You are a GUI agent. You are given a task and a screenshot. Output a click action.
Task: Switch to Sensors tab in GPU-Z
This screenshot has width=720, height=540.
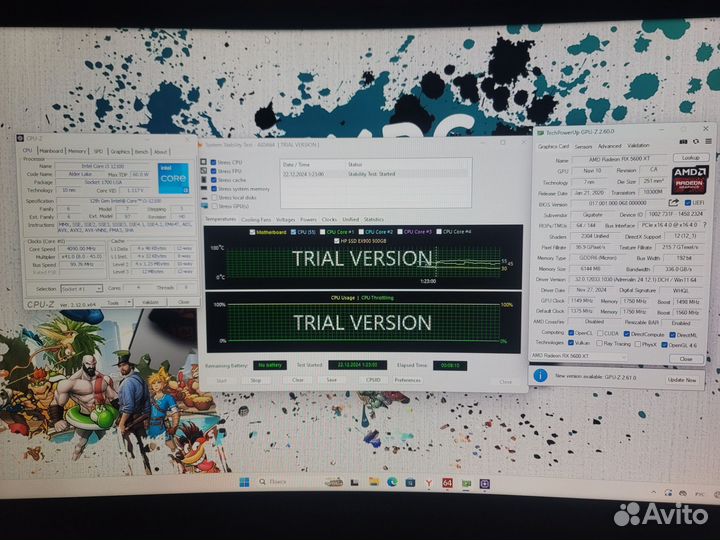583,146
